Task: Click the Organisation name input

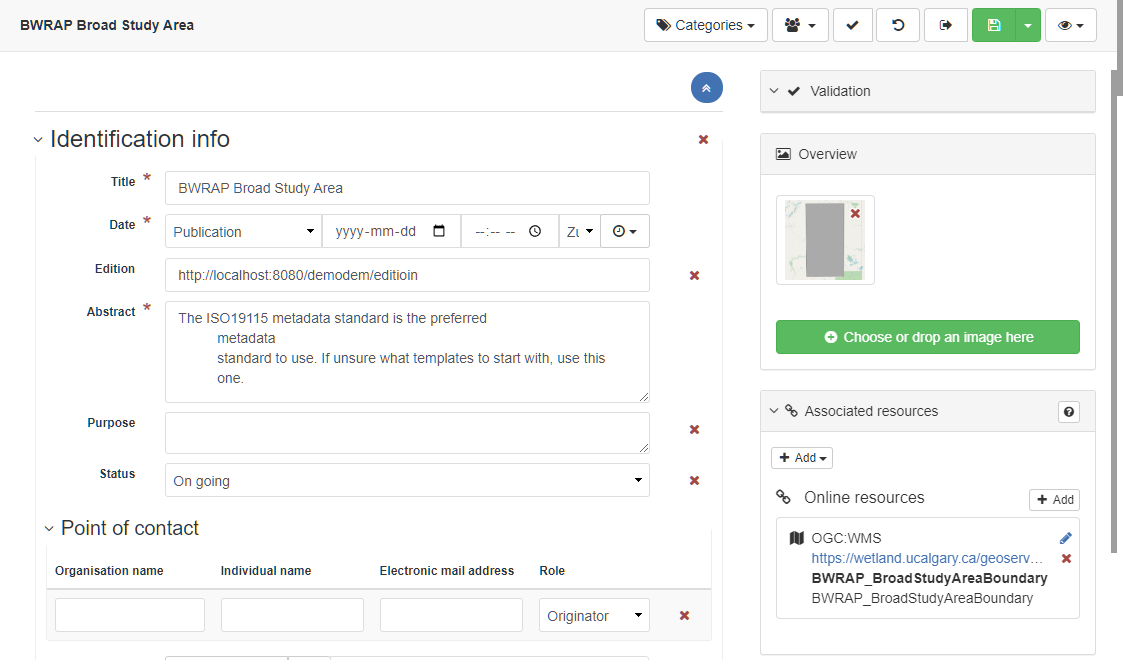Action: pos(130,615)
